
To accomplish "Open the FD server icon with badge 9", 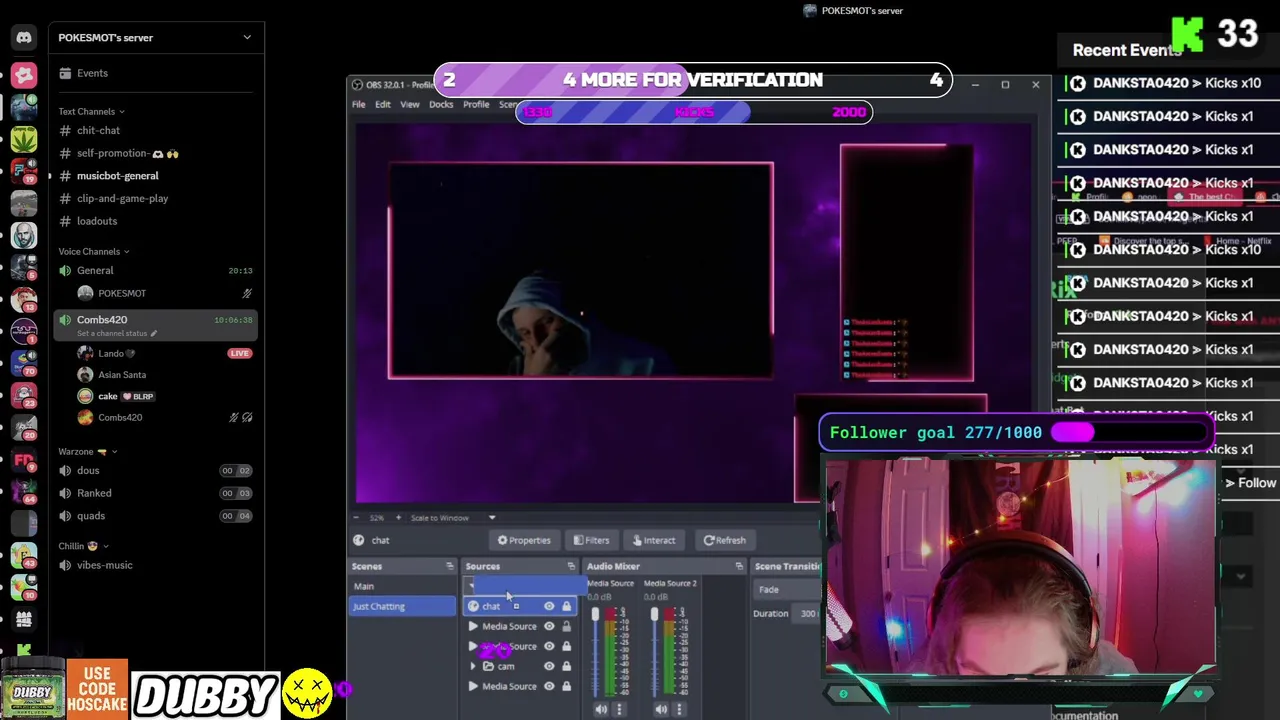I will pos(24,459).
